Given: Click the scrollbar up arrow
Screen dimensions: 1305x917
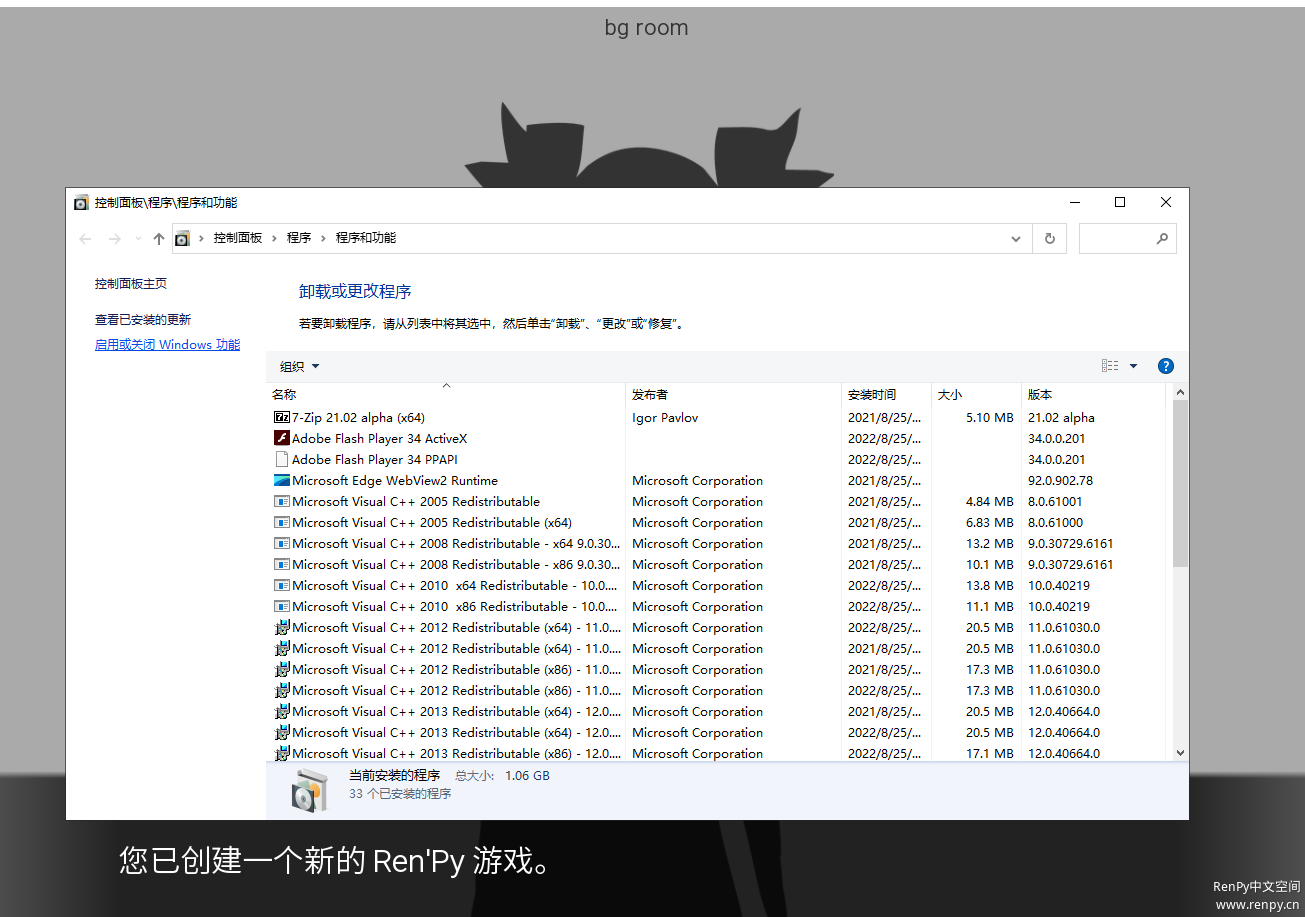Looking at the screenshot, I should pyautogui.click(x=1180, y=393).
